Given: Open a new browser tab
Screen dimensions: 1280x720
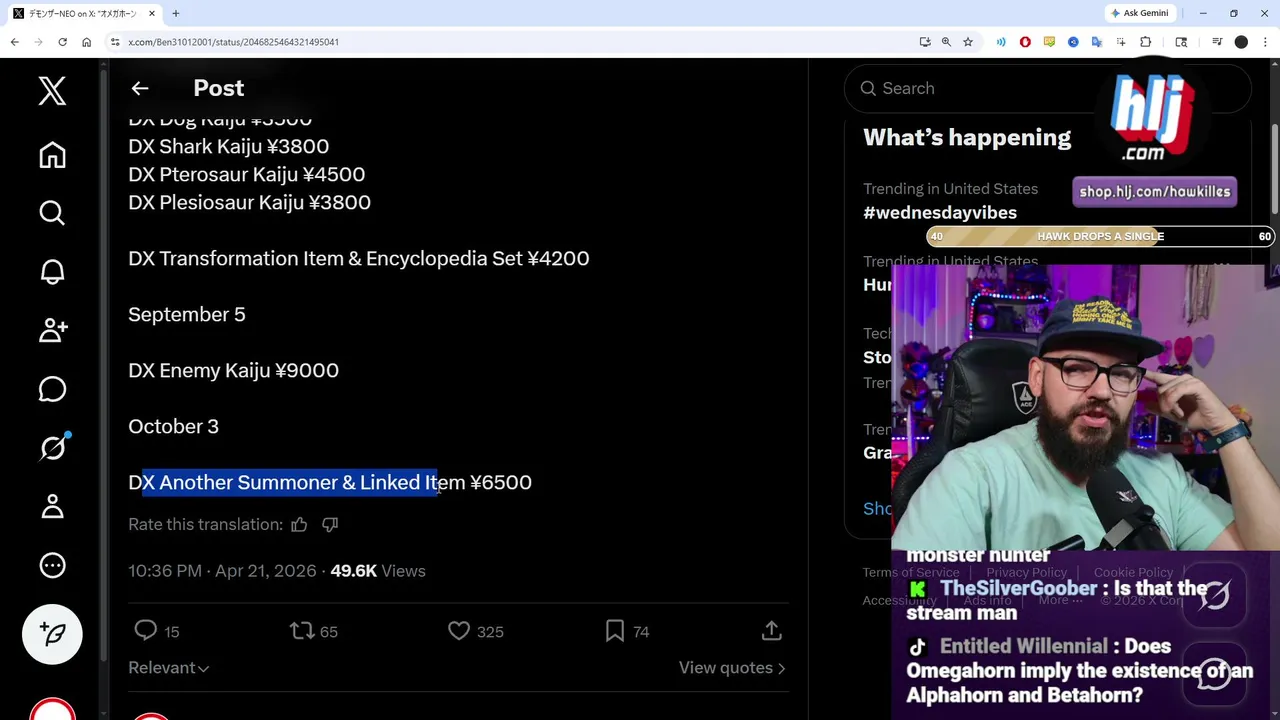Looking at the screenshot, I should (x=176, y=13).
